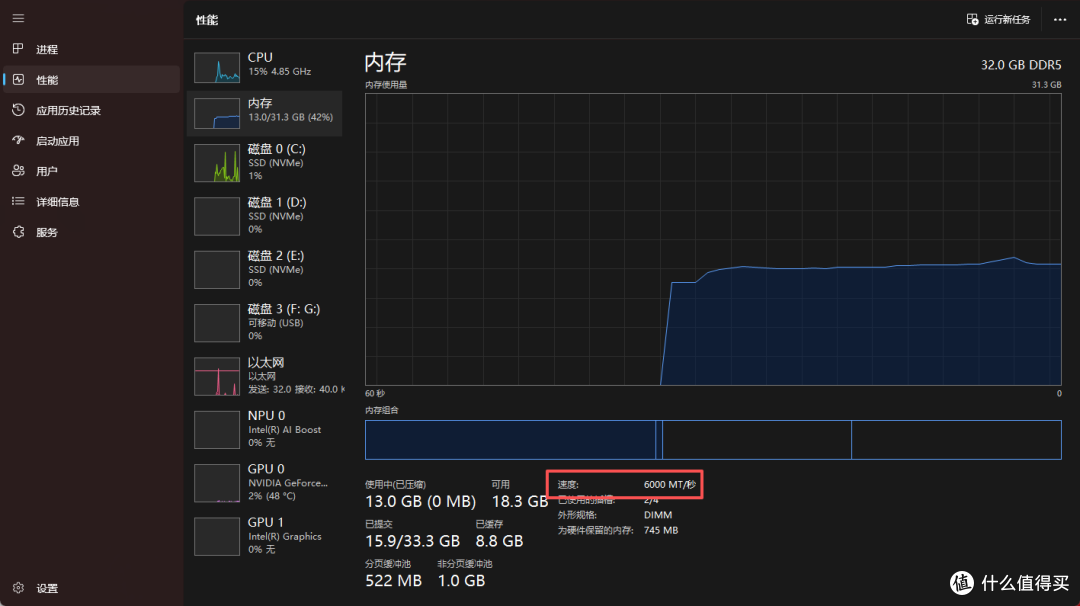Click the 运行新任务 run task icon
Image resolution: width=1080 pixels, height=606 pixels.
point(972,19)
